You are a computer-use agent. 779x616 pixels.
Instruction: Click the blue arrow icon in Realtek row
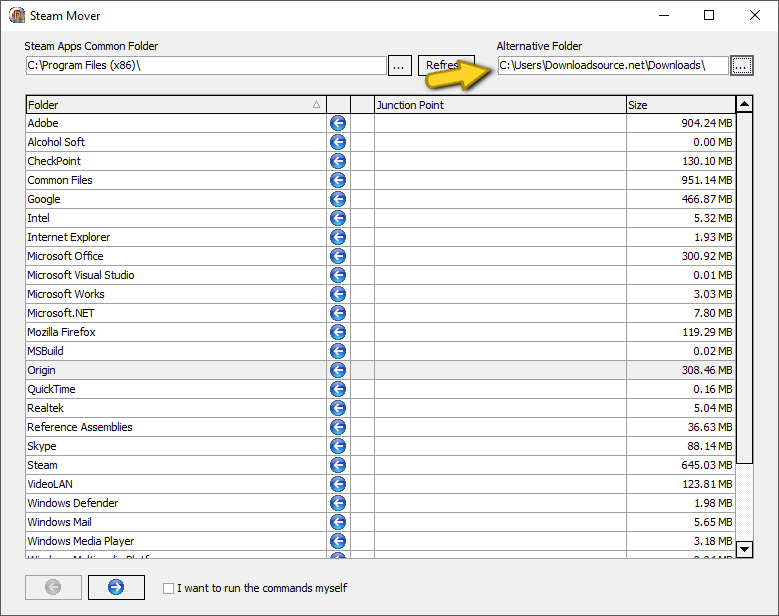[338, 408]
